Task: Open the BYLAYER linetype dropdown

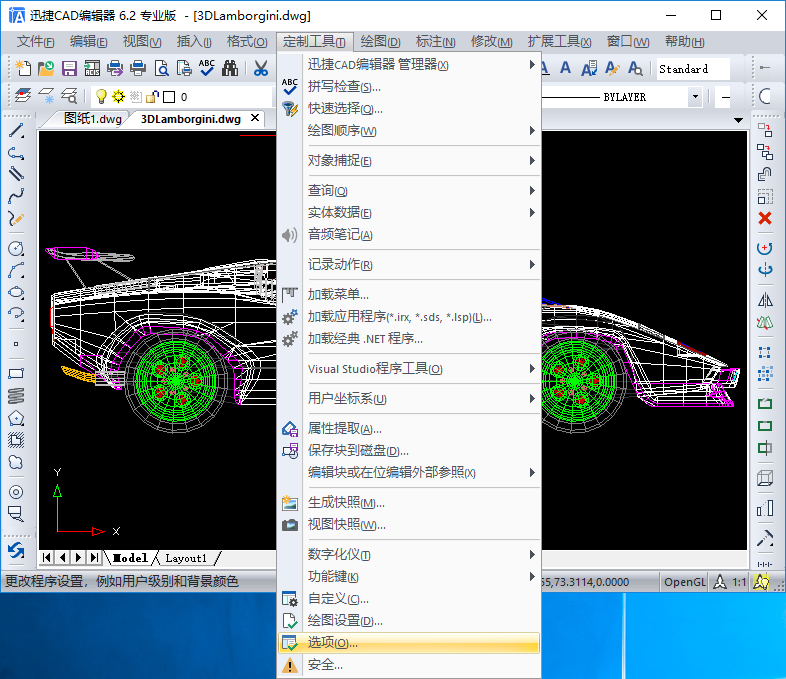Action: click(695, 96)
